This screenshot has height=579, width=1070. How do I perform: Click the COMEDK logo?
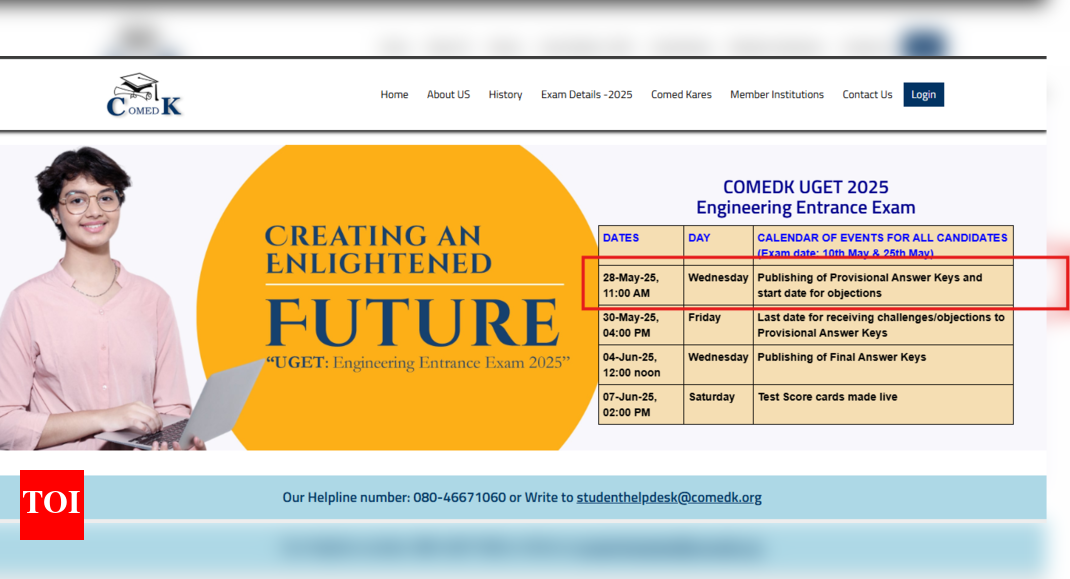[144, 95]
